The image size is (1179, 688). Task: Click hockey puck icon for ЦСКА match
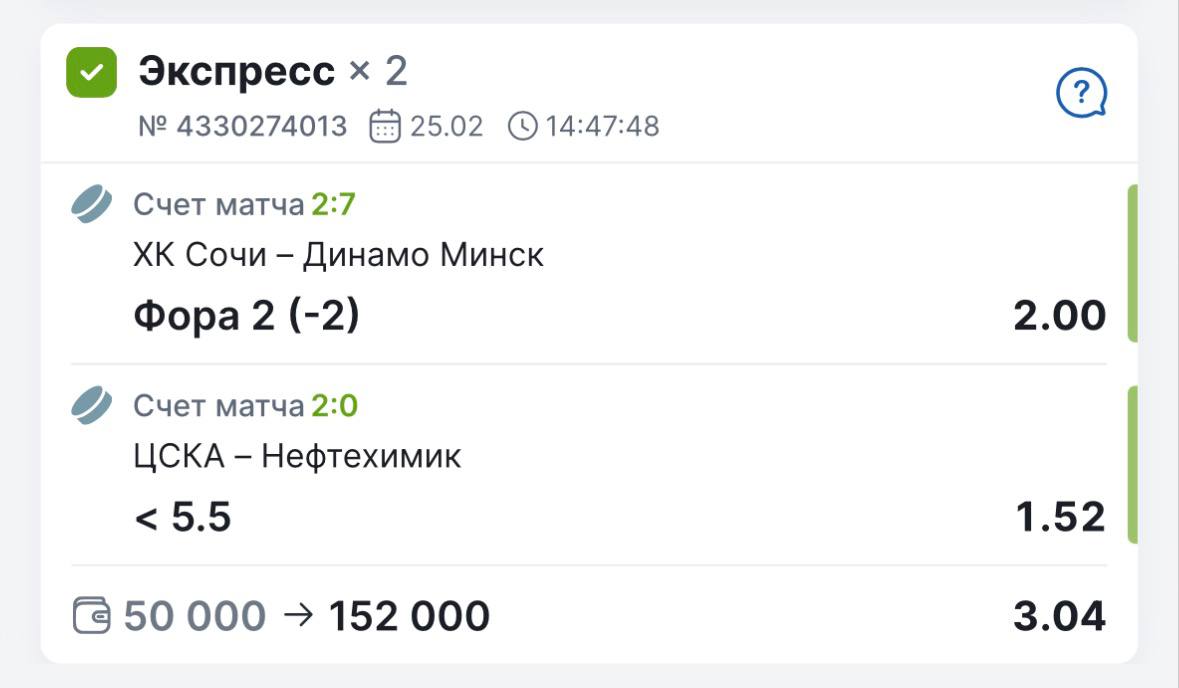click(92, 406)
